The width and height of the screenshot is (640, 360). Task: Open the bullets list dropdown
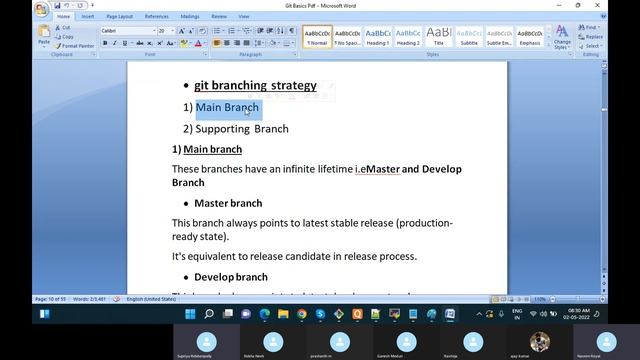[223, 31]
